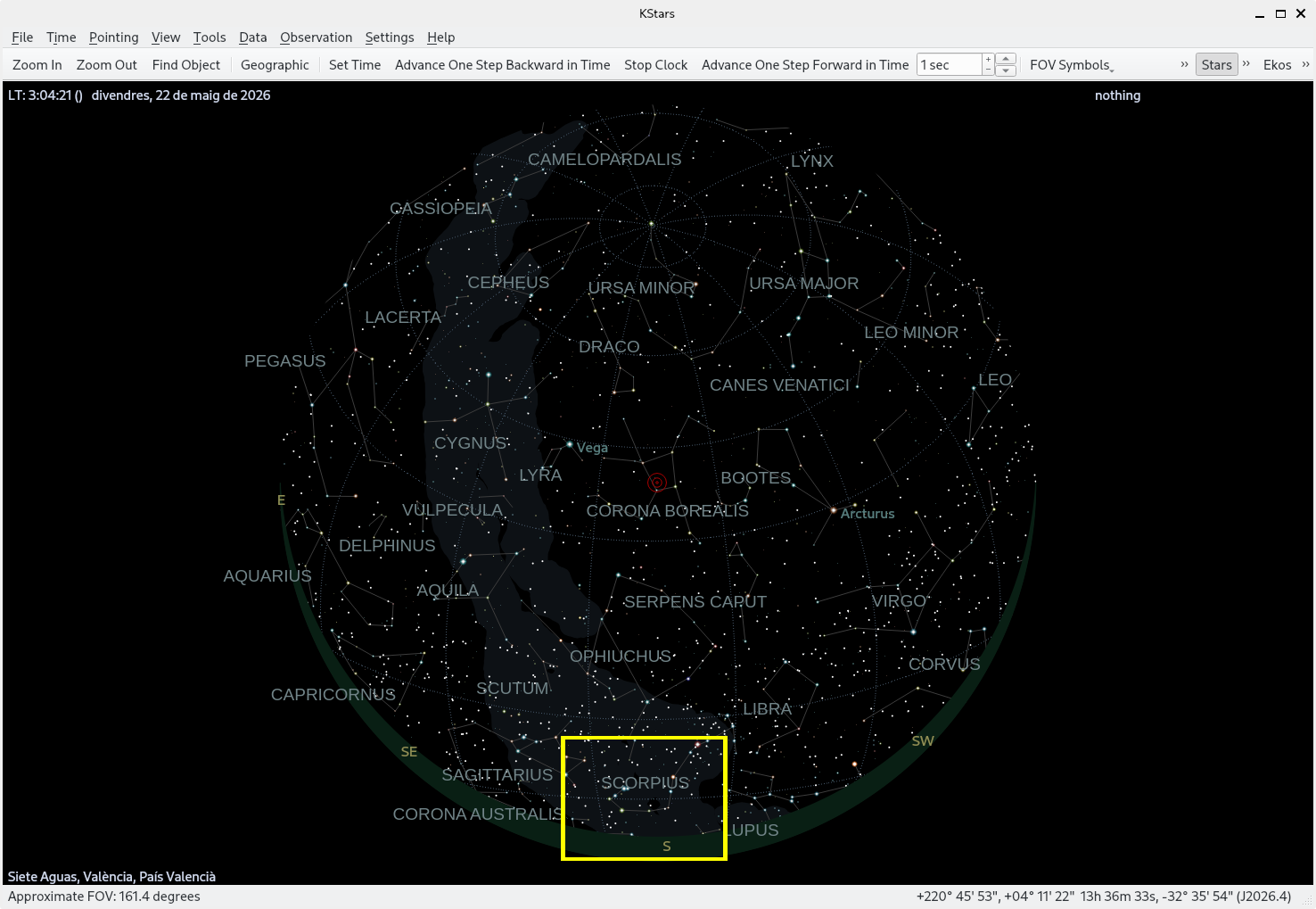Click the URSA MINOR constellation label

pyautogui.click(x=641, y=288)
